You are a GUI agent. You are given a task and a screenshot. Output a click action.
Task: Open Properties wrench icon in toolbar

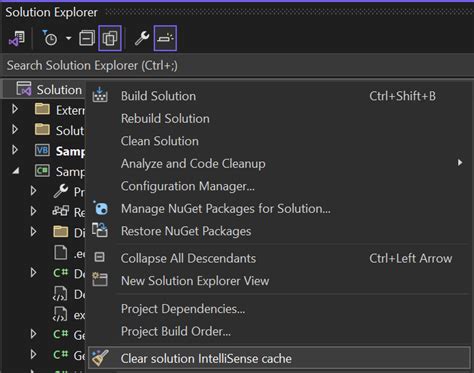tap(142, 38)
